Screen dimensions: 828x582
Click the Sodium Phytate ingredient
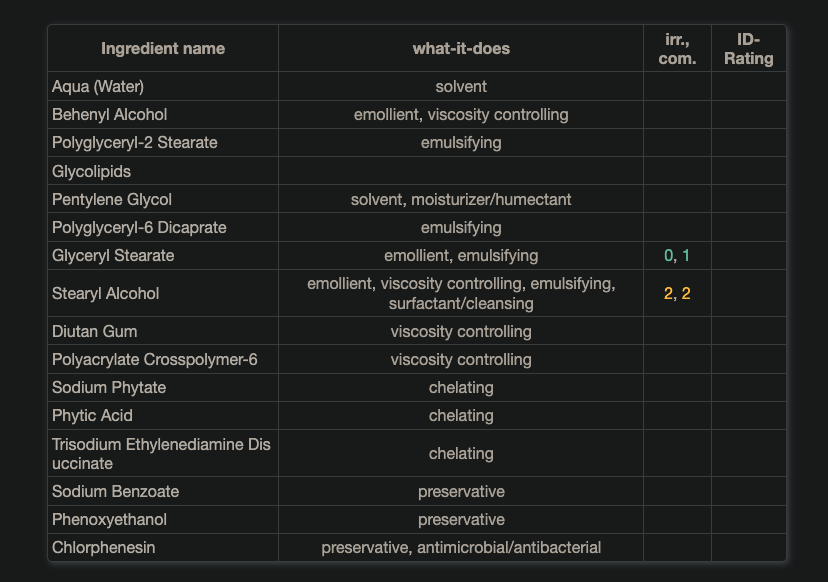[x=109, y=387]
